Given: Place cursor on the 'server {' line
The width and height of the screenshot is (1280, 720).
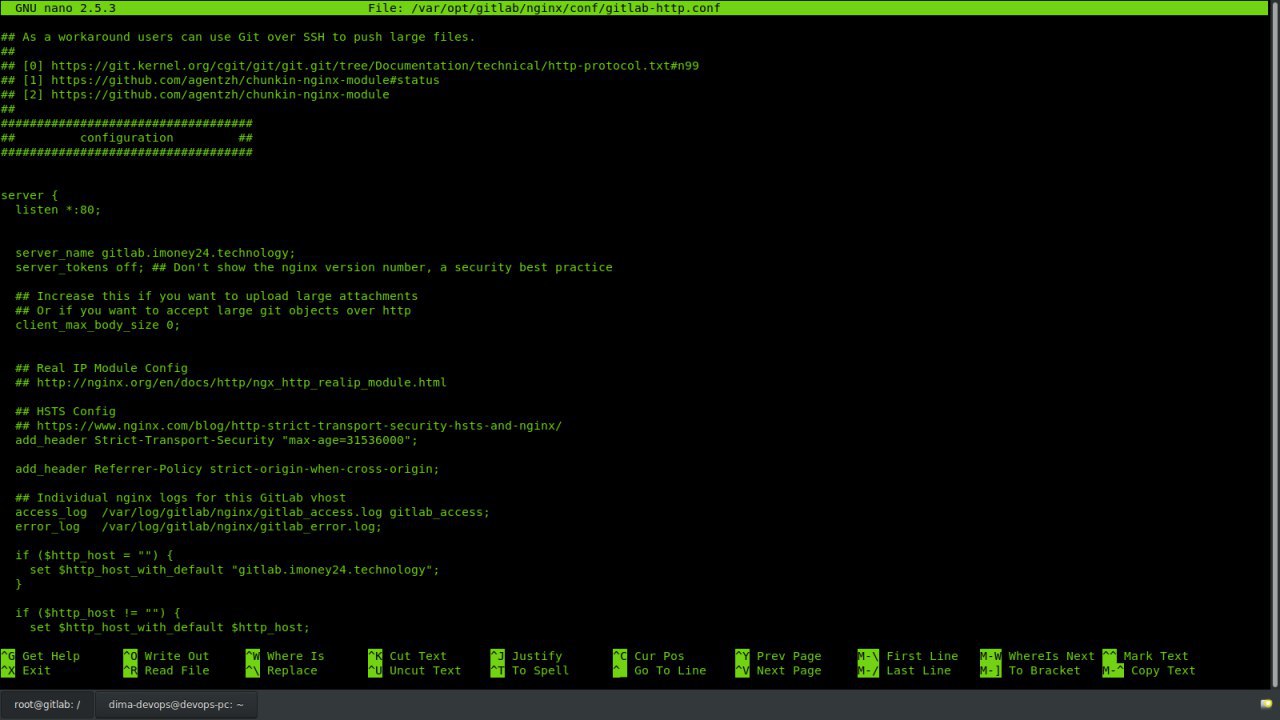Looking at the screenshot, I should (x=30, y=195).
